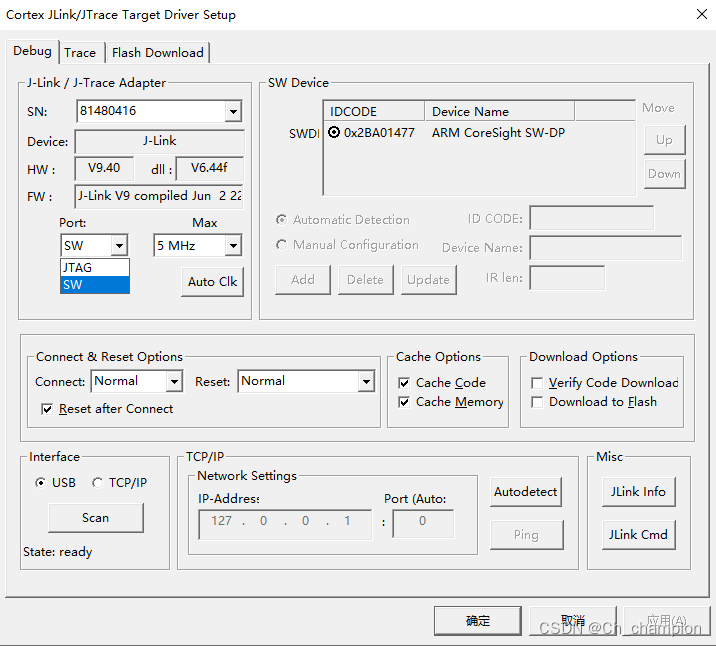Image resolution: width=716 pixels, height=646 pixels.
Task: Click the Device Name column header
Action: pos(500,111)
